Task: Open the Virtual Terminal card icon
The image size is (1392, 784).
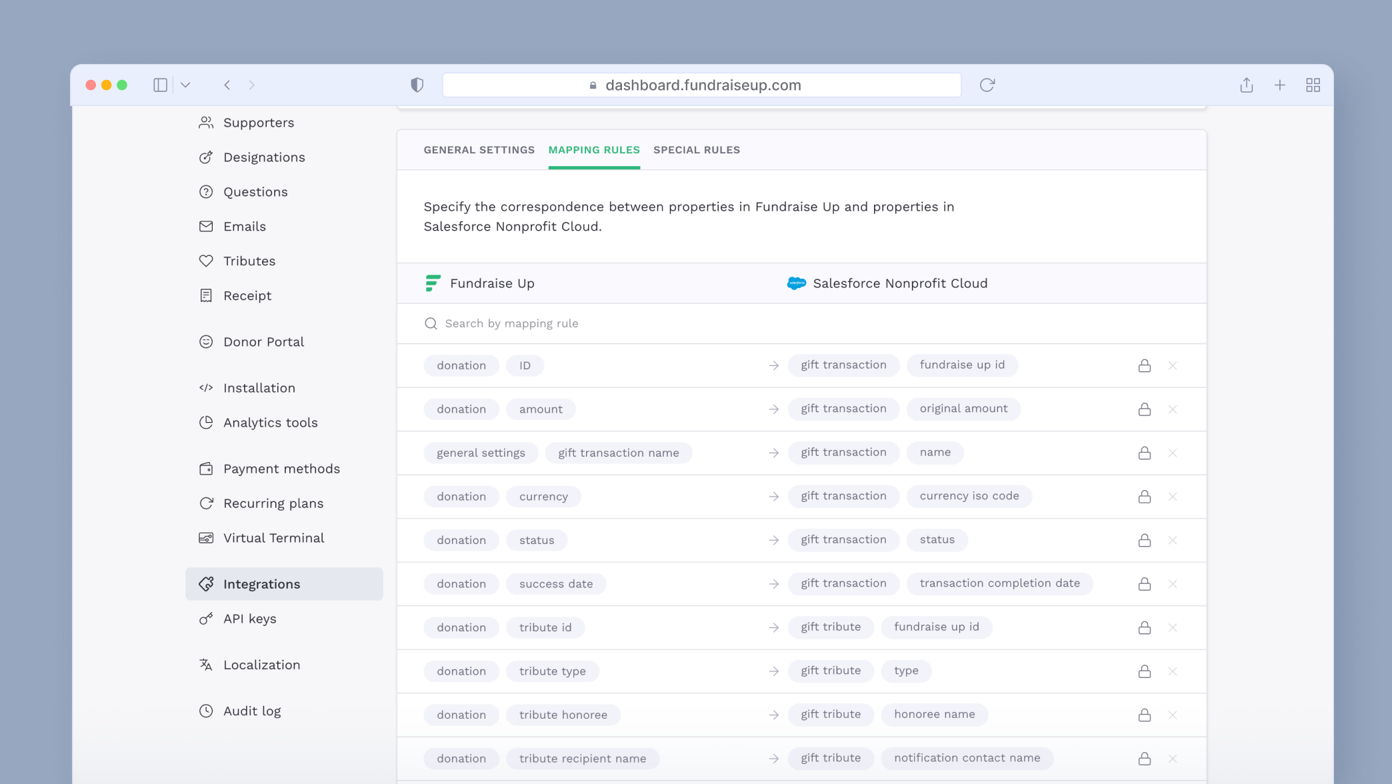Action: tap(204, 538)
